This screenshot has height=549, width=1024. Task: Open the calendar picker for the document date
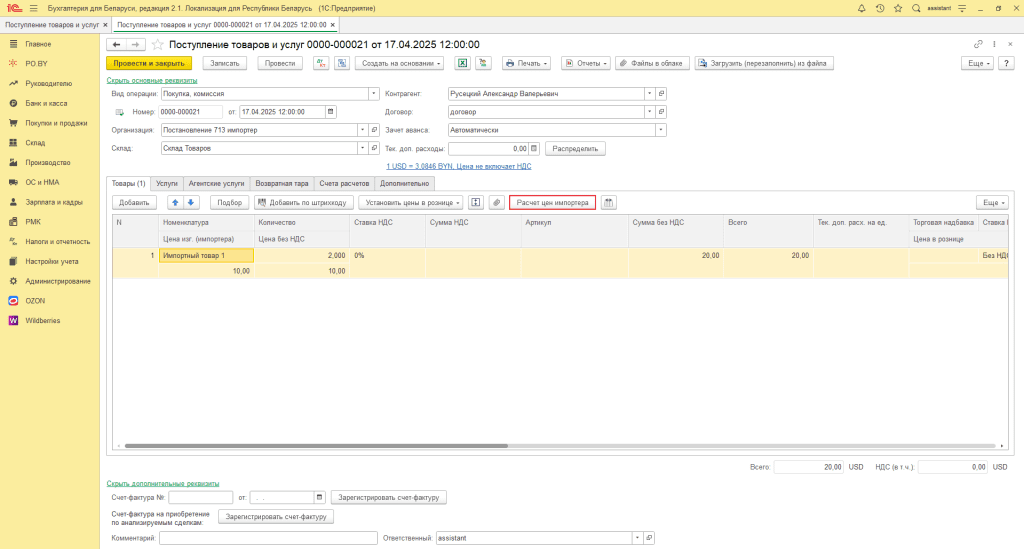(x=330, y=112)
